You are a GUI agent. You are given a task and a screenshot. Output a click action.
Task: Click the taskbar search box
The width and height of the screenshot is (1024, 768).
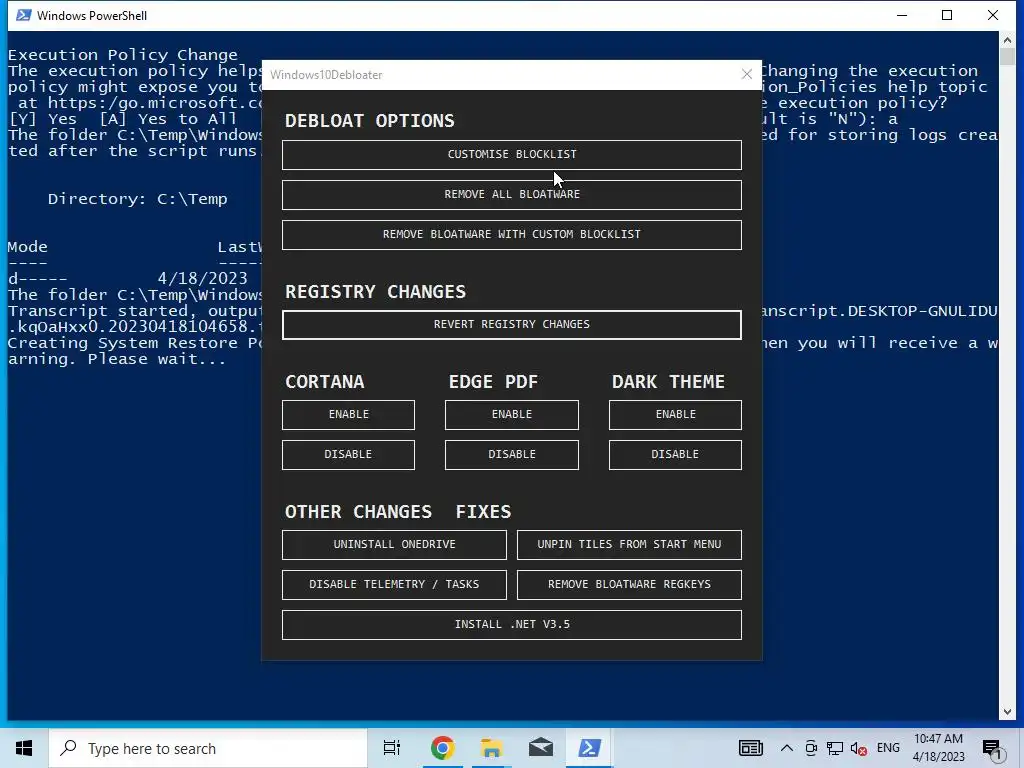[208, 748]
